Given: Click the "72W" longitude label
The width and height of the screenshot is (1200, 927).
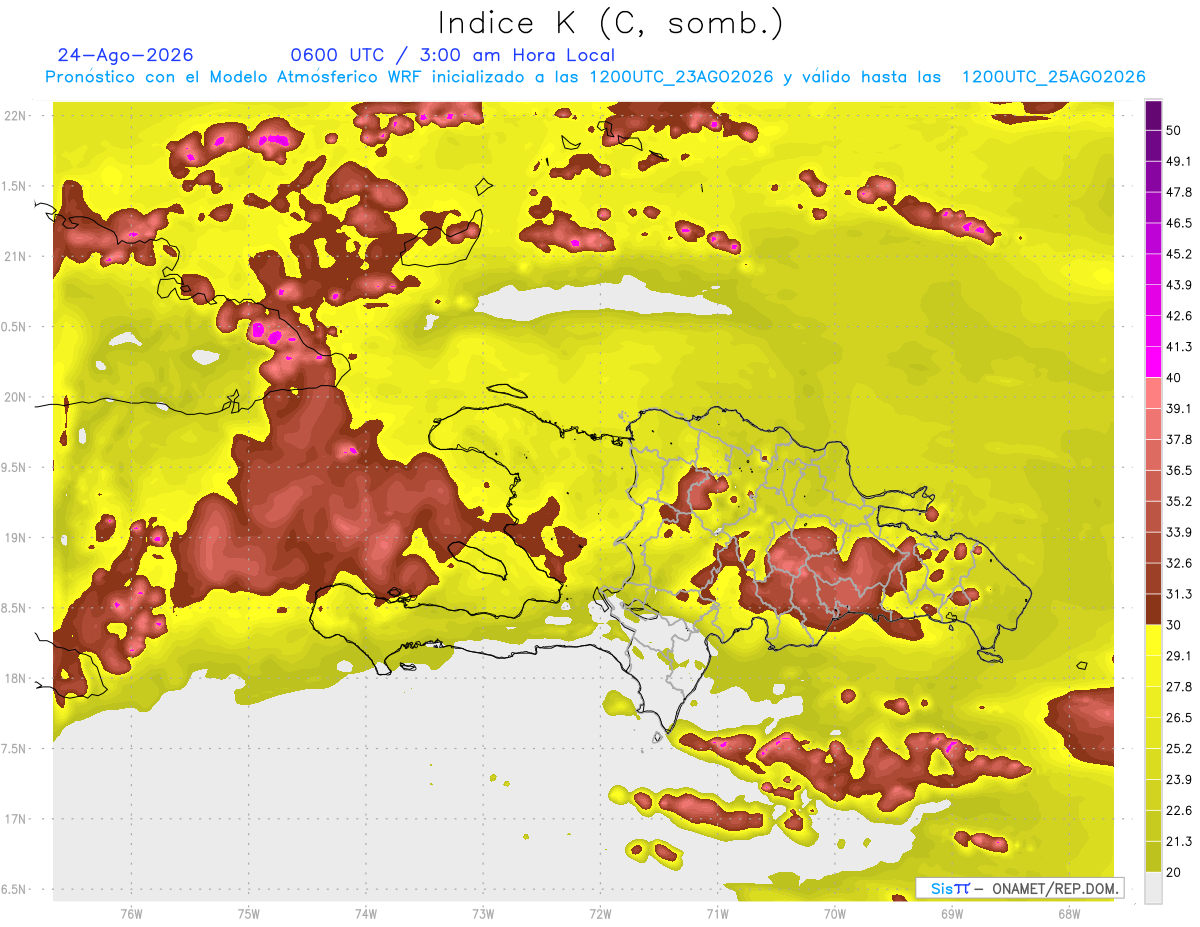Looking at the screenshot, I should pos(600,914).
